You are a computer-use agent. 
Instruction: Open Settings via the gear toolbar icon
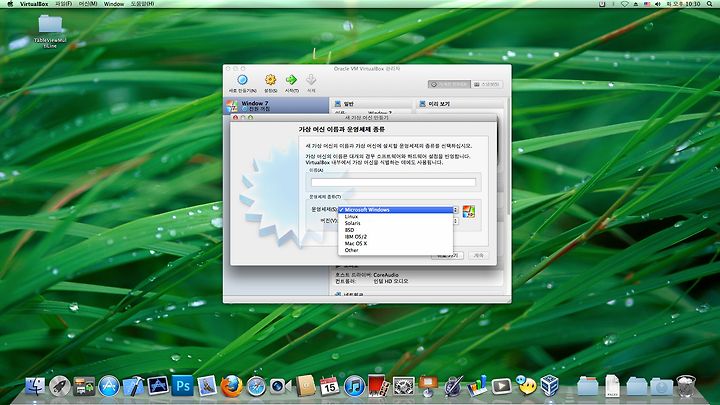(270, 80)
